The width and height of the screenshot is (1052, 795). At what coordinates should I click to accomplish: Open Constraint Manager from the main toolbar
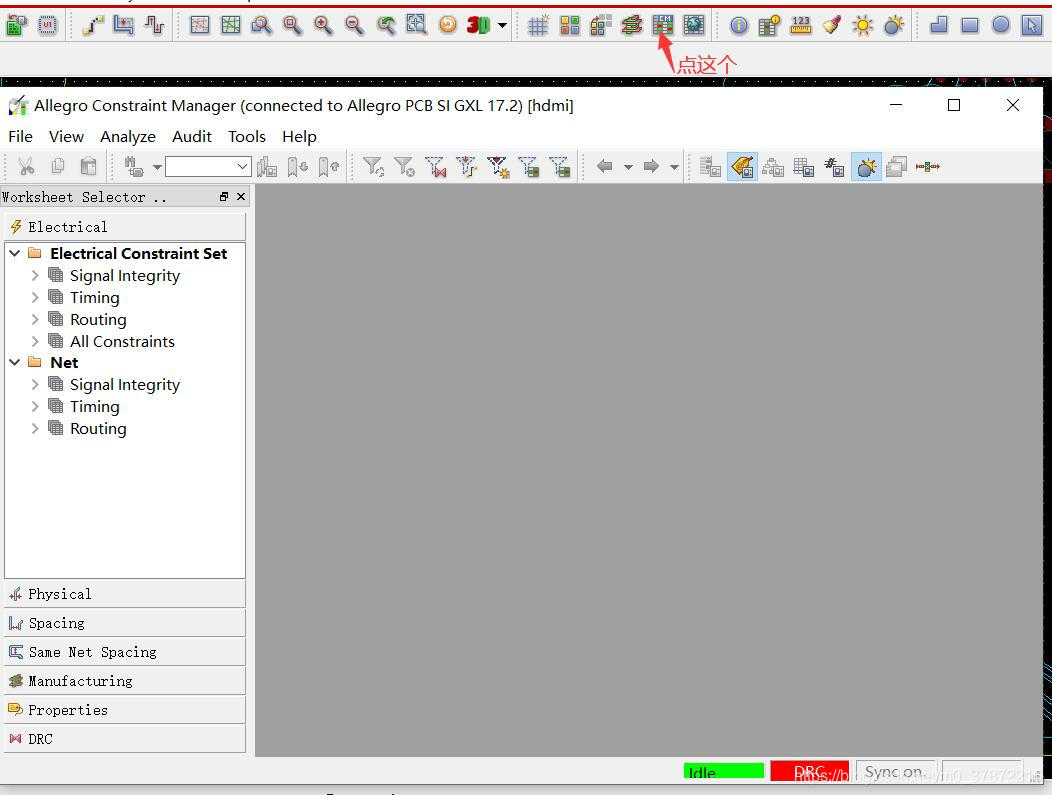click(662, 25)
